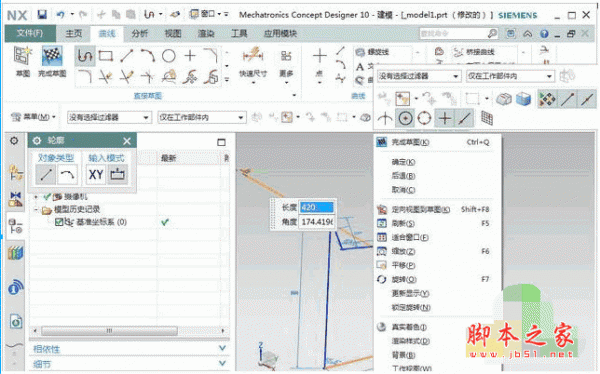600x374 pixels.
Task: Click the wireframe grid icon in floating toolbar
Action: tap(487, 118)
